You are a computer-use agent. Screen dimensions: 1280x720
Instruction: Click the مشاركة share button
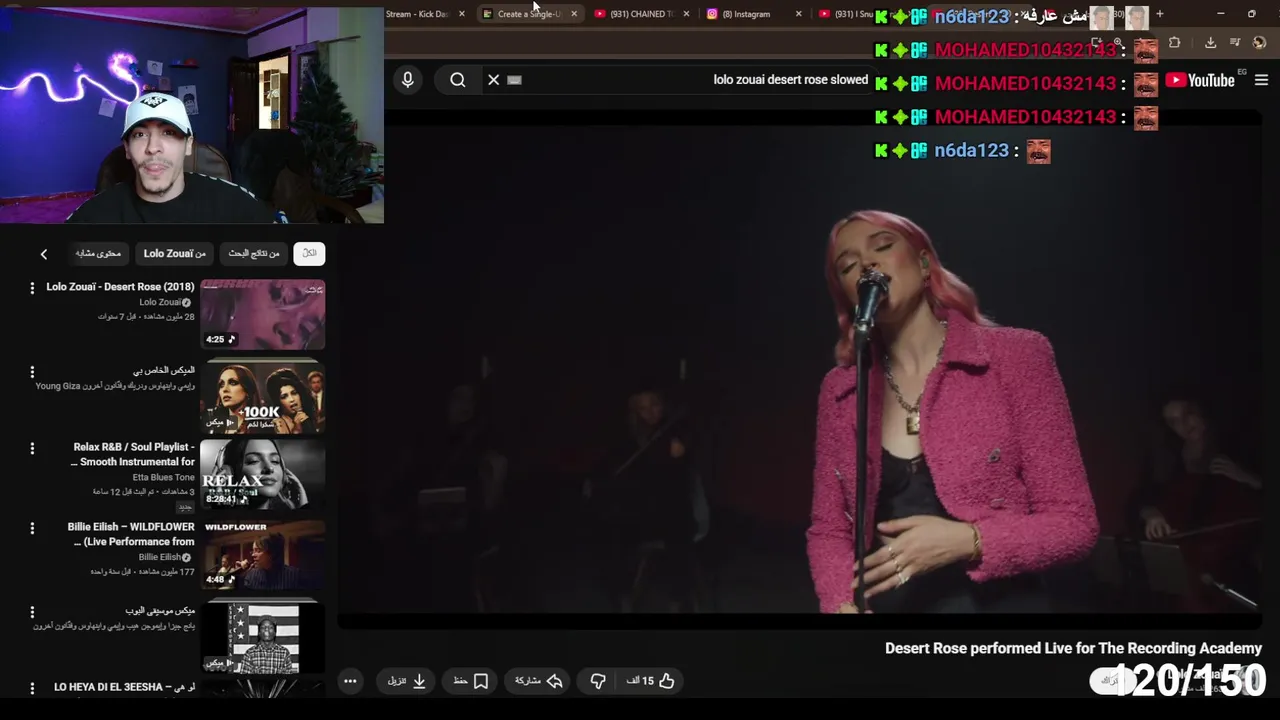coord(539,681)
